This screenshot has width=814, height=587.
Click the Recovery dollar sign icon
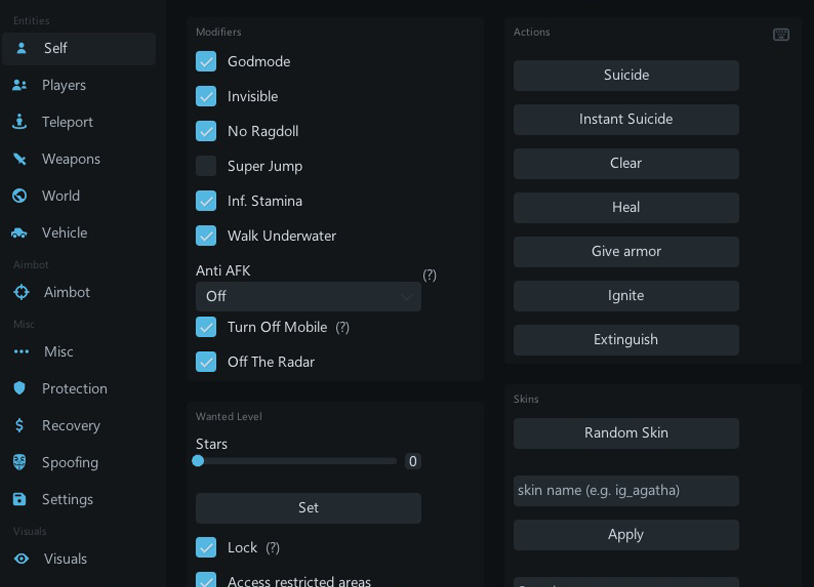(20, 425)
